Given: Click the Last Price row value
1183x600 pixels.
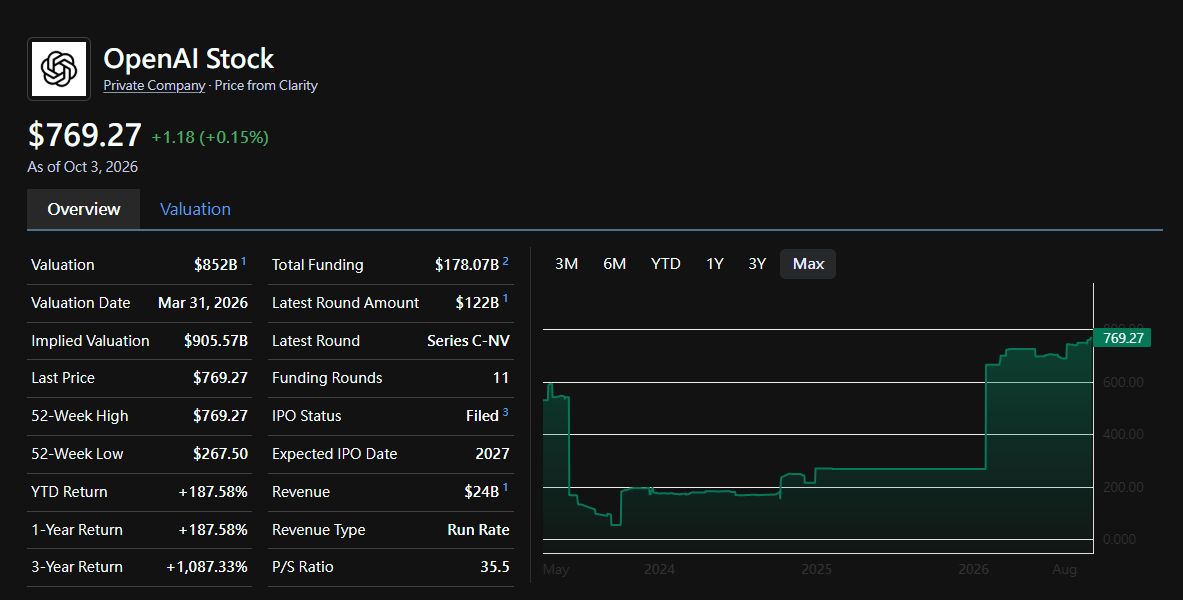Looking at the screenshot, I should pos(220,378).
